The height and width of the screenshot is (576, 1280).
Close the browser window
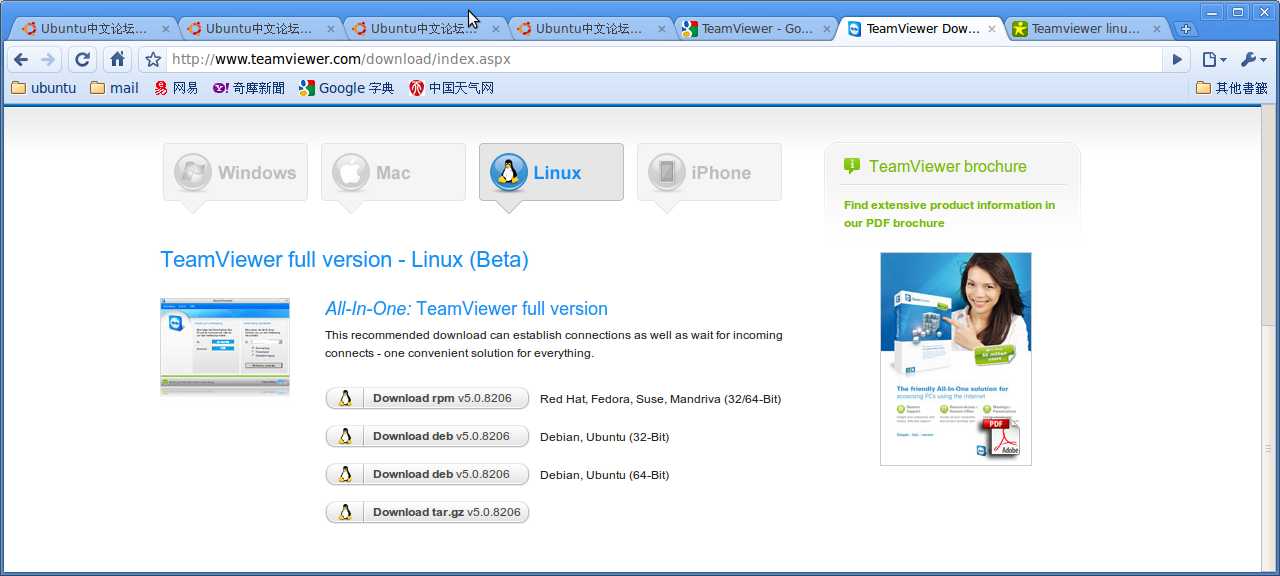(x=1264, y=12)
